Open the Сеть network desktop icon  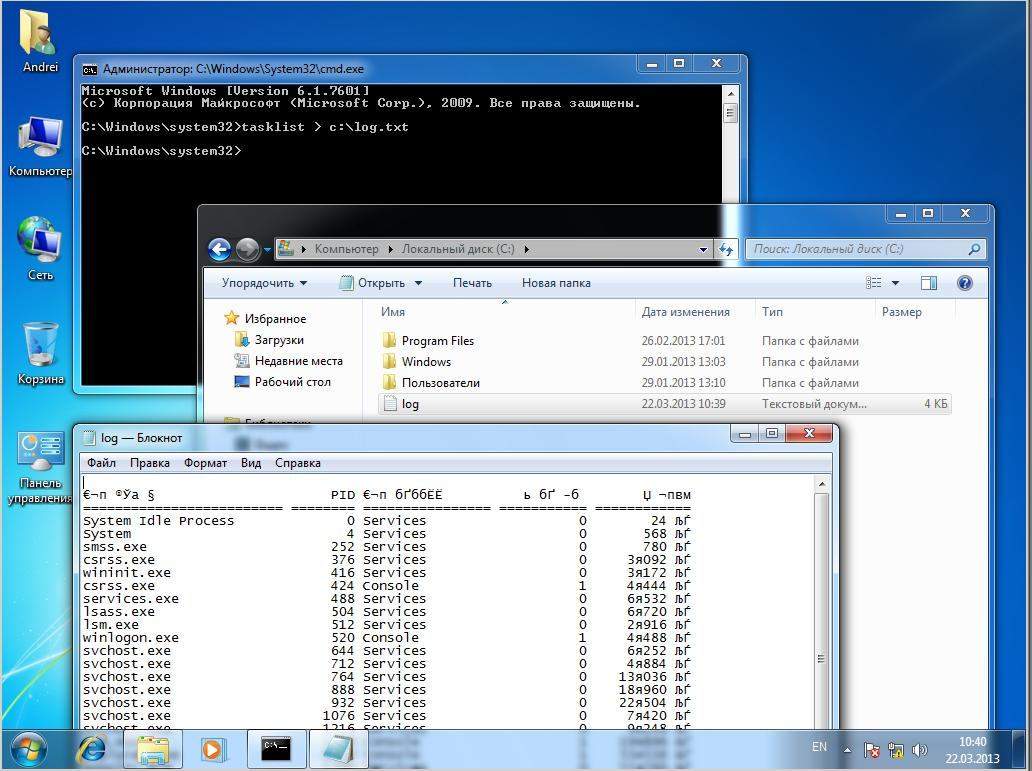(40, 249)
